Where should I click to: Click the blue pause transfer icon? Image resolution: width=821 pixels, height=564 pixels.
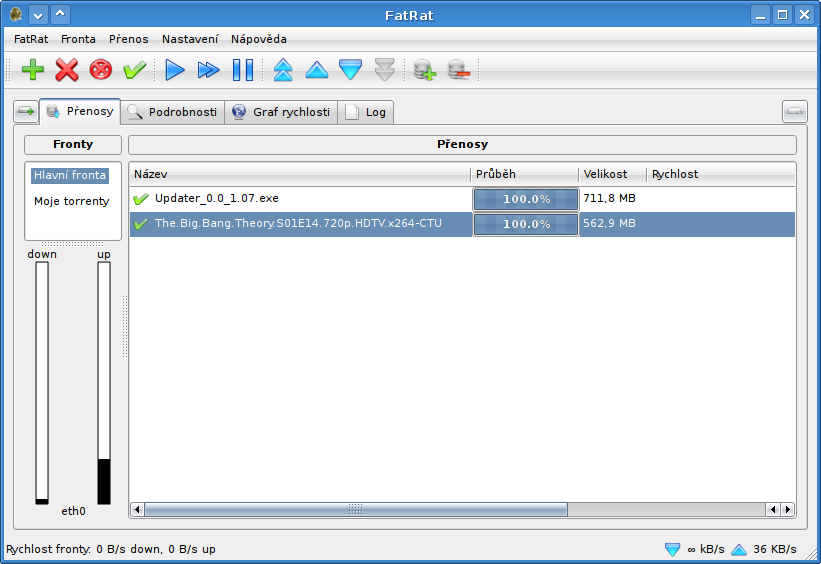(242, 69)
